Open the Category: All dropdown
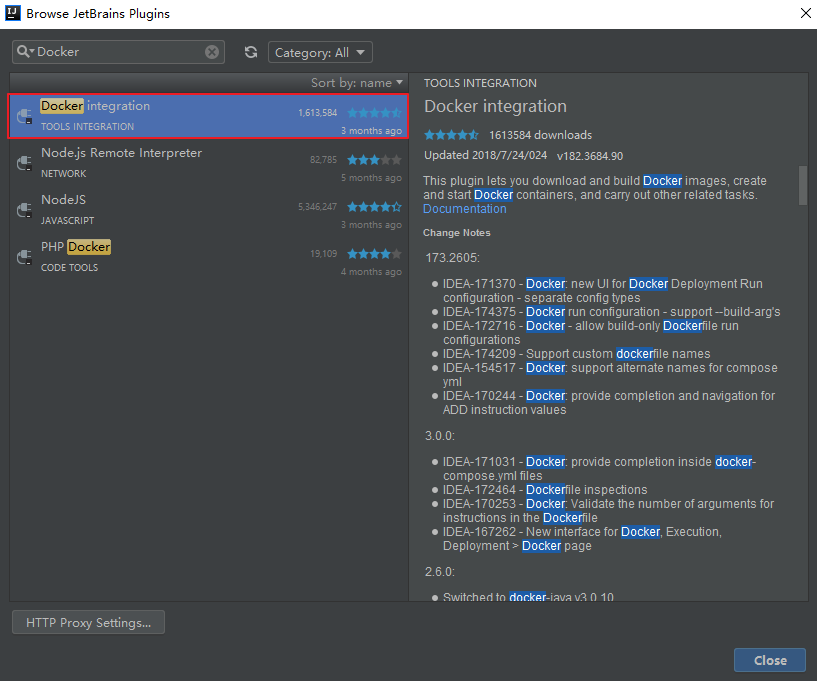Screen dimensions: 817x681 [x=320, y=52]
